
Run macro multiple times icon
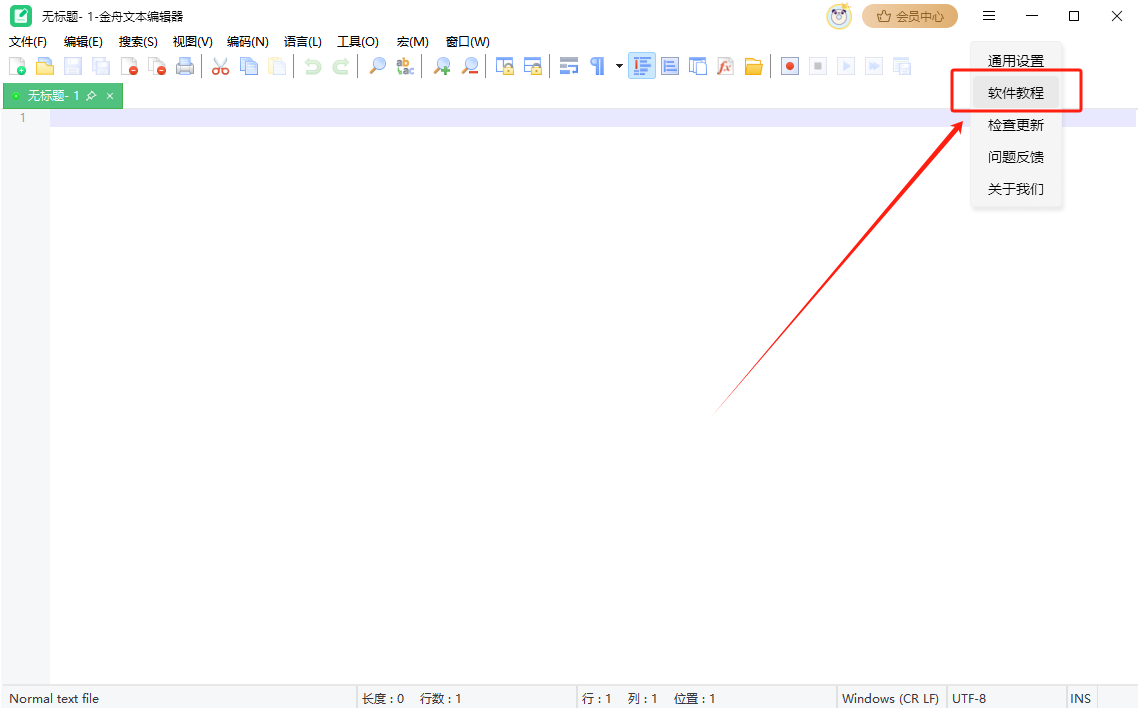[874, 67]
